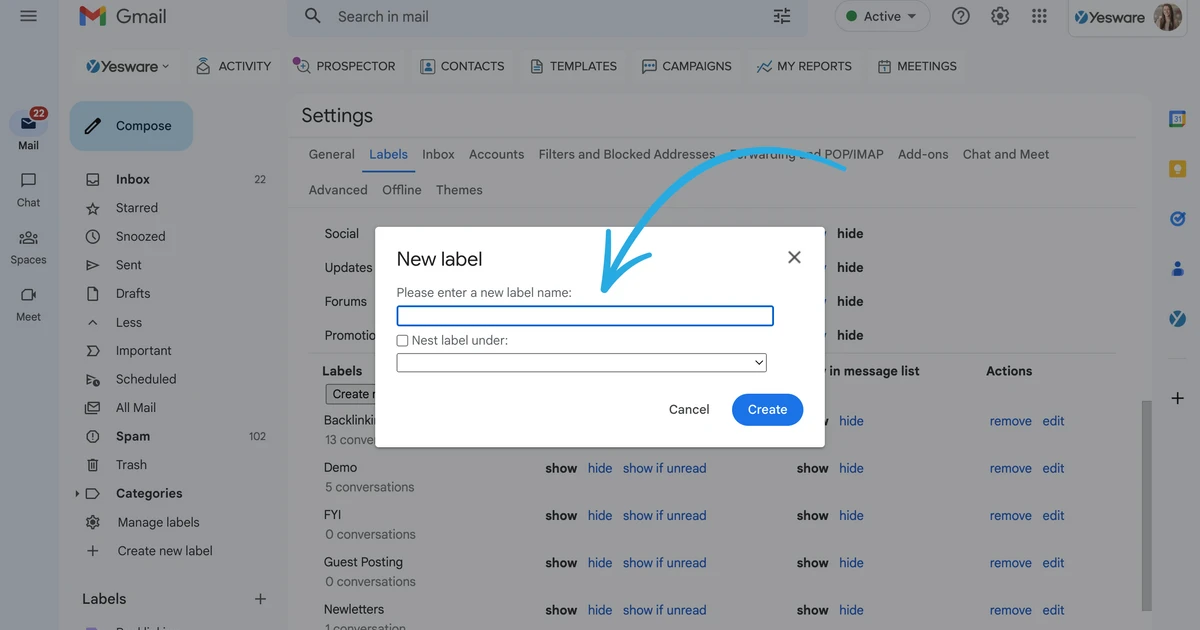
Task: Switch to the Accounts settings tab
Action: (x=496, y=154)
